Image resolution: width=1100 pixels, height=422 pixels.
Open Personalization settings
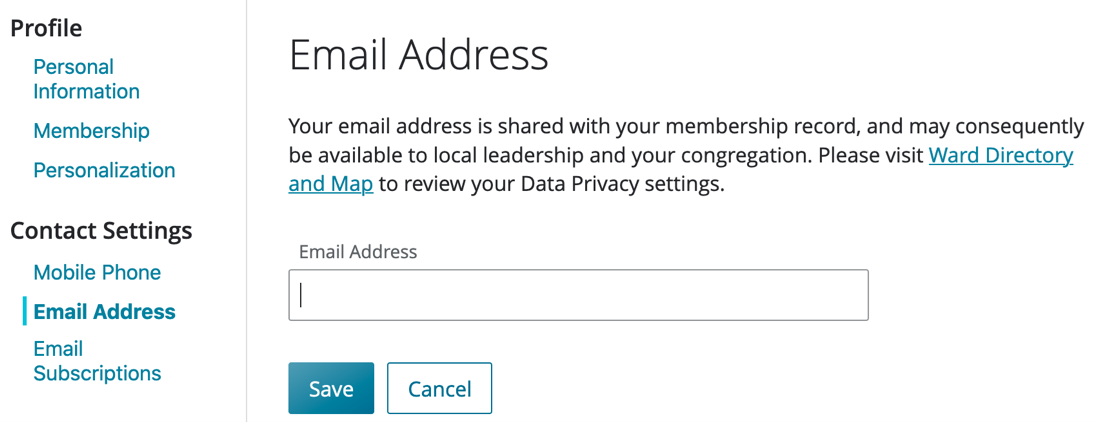point(104,170)
